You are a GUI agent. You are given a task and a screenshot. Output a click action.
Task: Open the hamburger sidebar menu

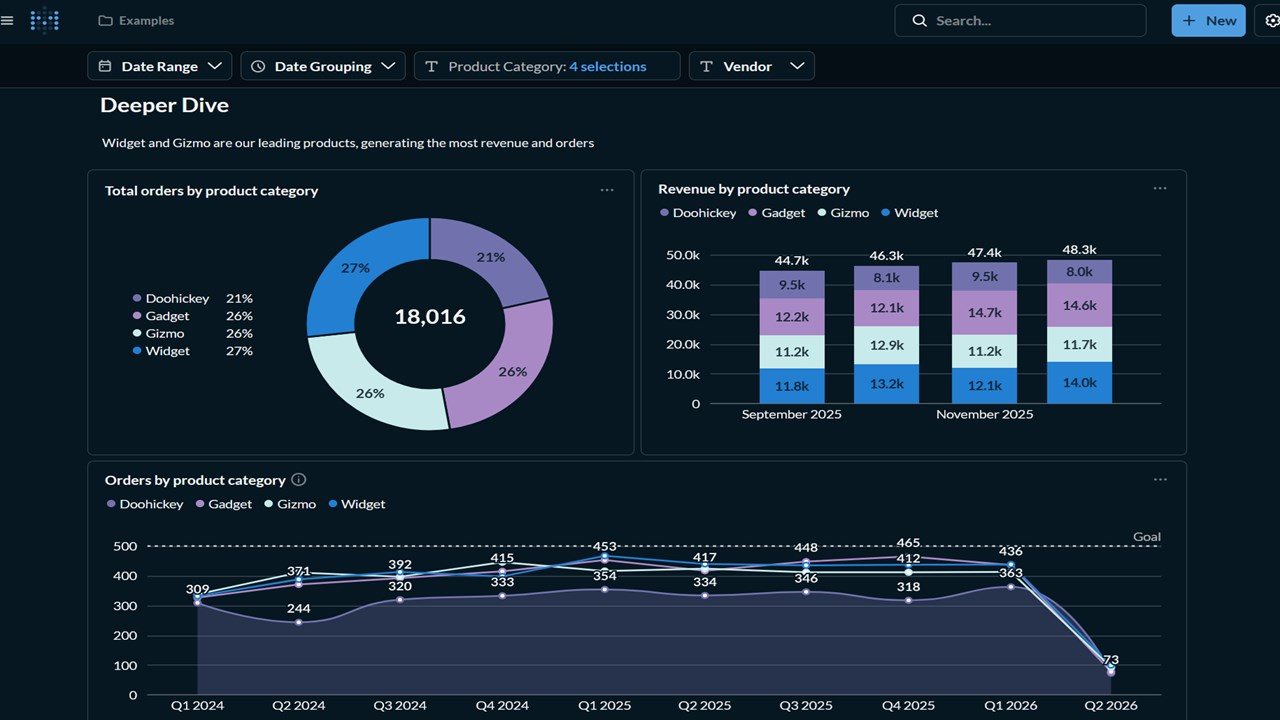point(8,20)
